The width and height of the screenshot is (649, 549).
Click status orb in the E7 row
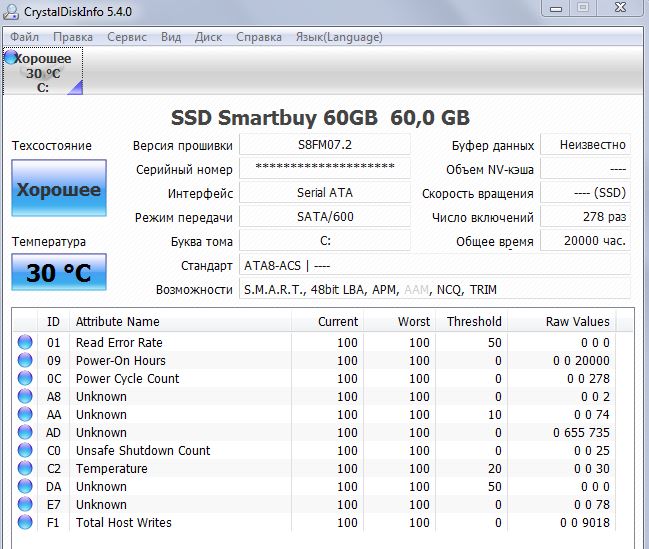pyautogui.click(x=25, y=504)
